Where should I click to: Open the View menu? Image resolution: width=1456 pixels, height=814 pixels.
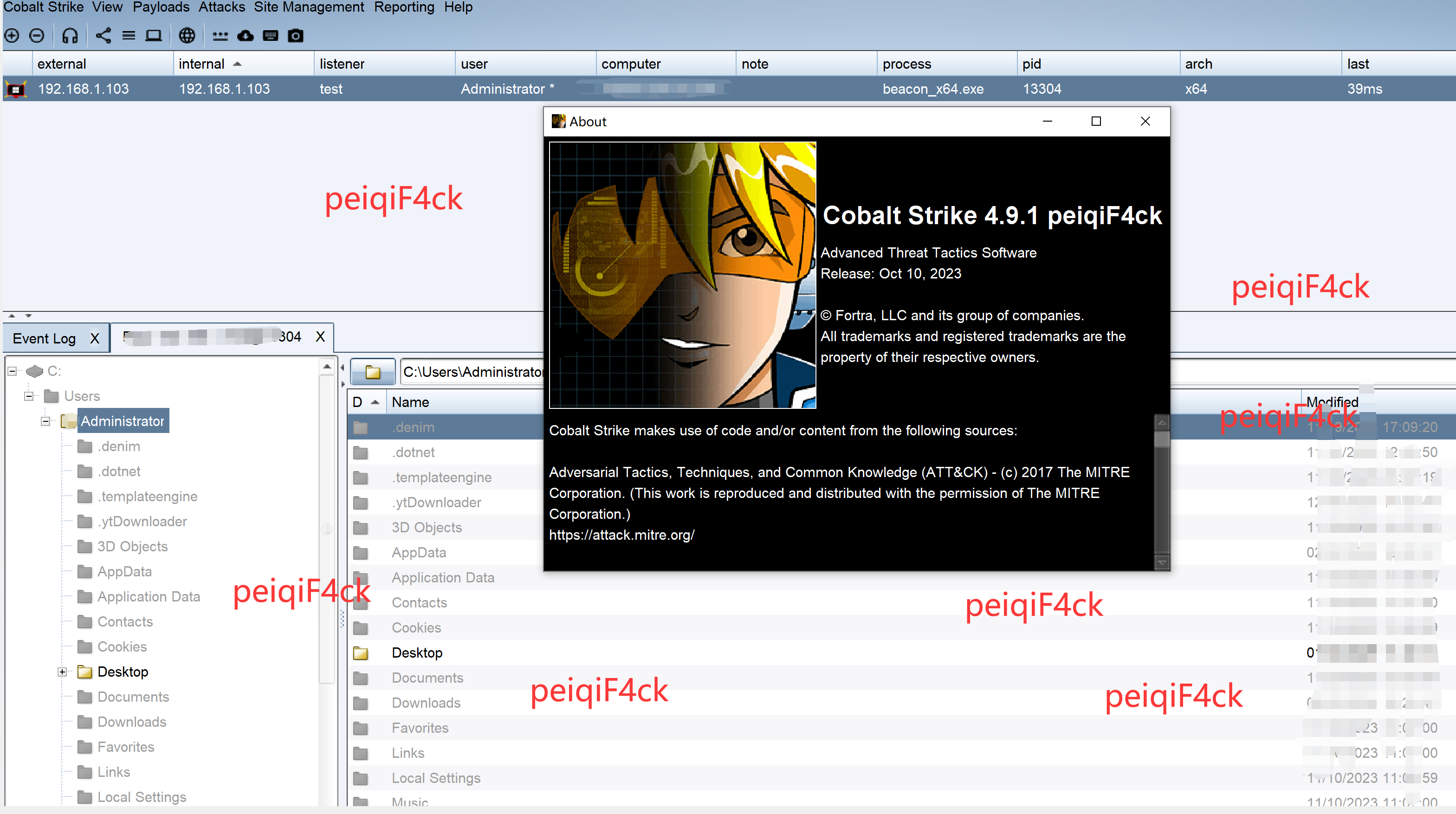(107, 7)
